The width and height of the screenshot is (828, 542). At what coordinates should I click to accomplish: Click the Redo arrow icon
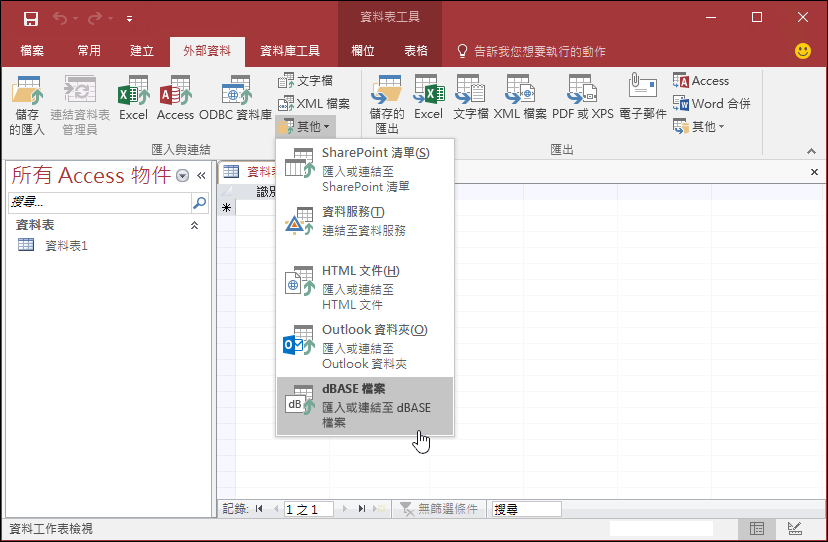95,18
